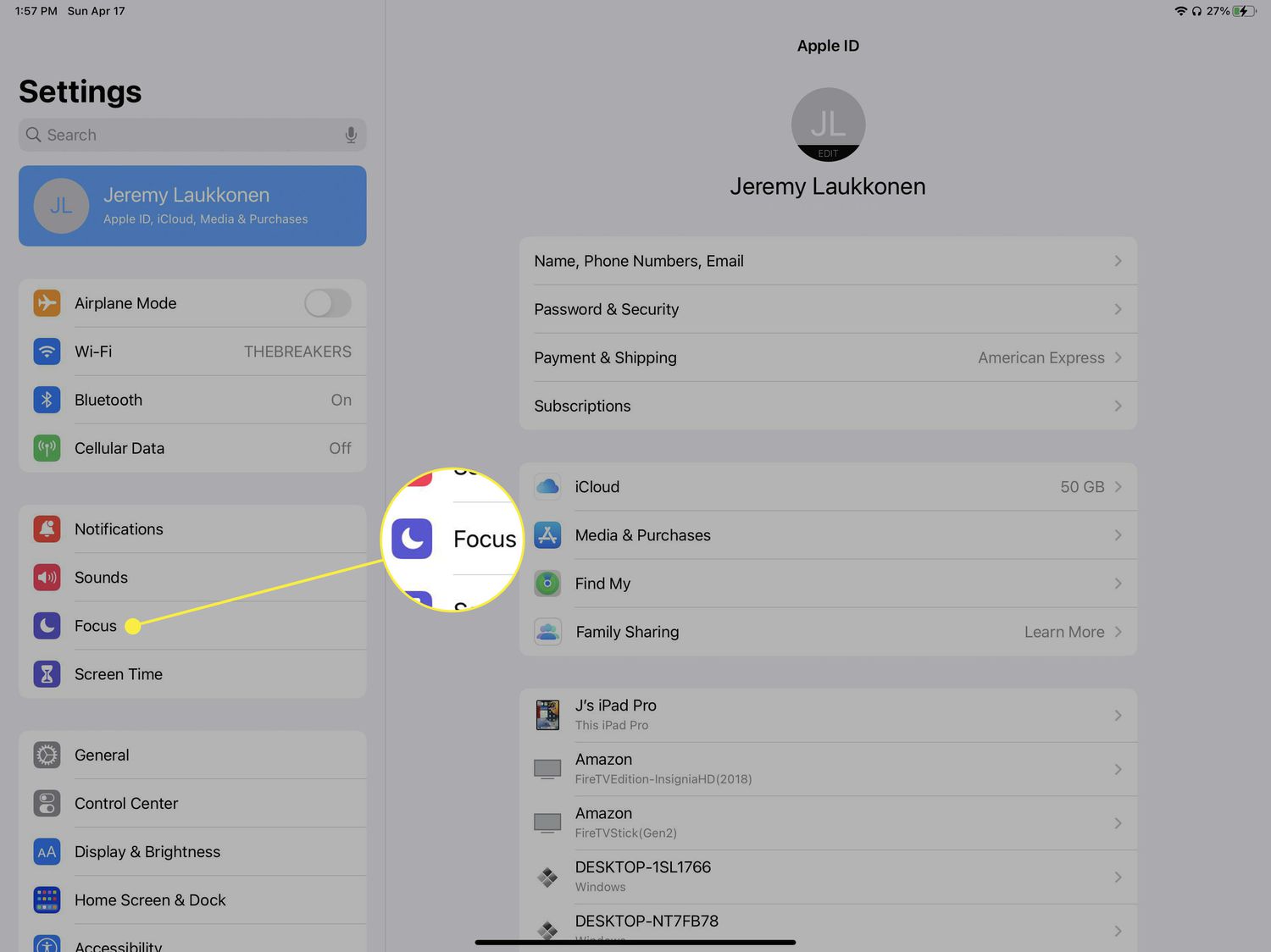Tap the Notifications bell icon

pos(47,529)
